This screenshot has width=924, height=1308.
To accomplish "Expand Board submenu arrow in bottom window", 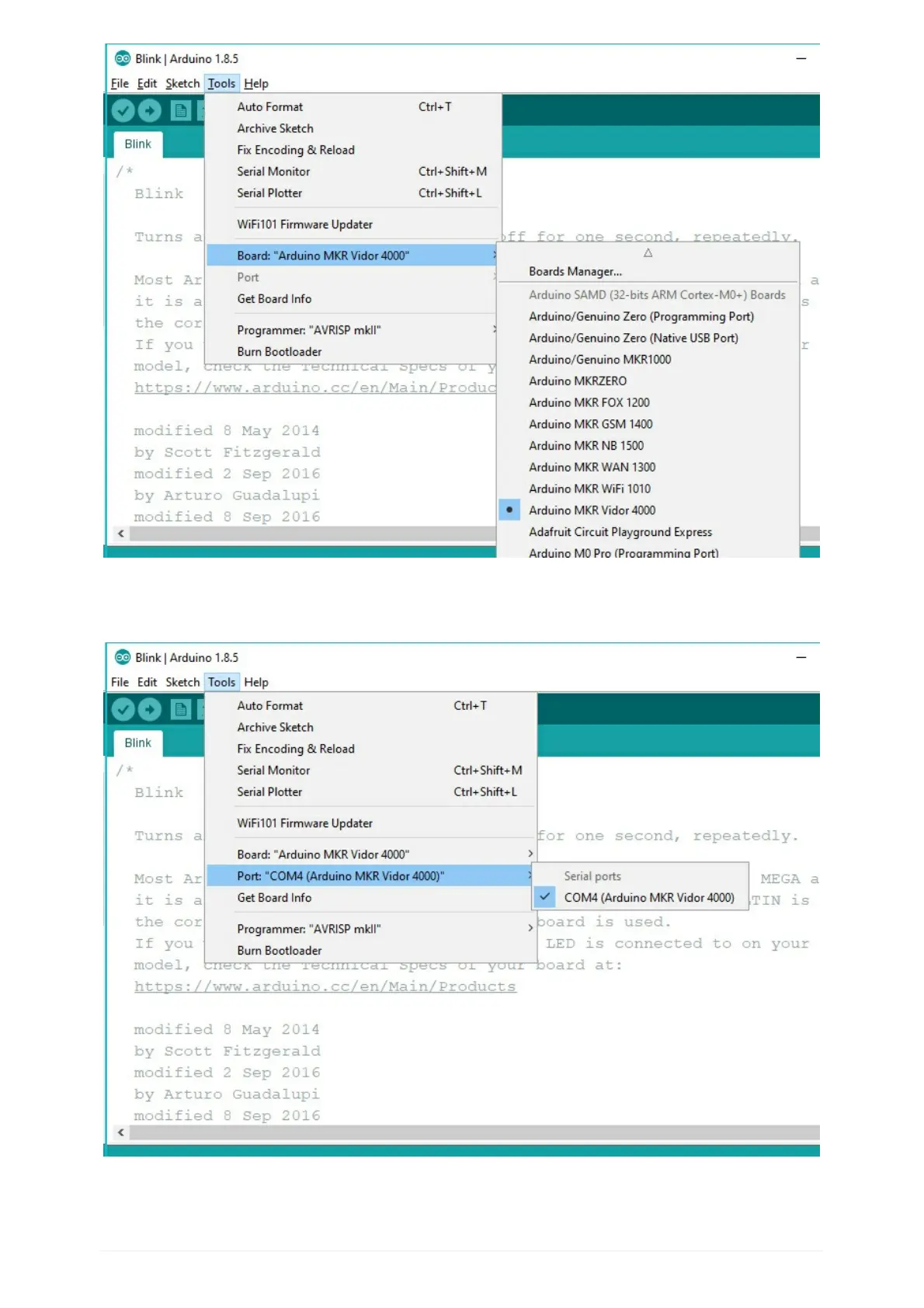I will (x=530, y=854).
